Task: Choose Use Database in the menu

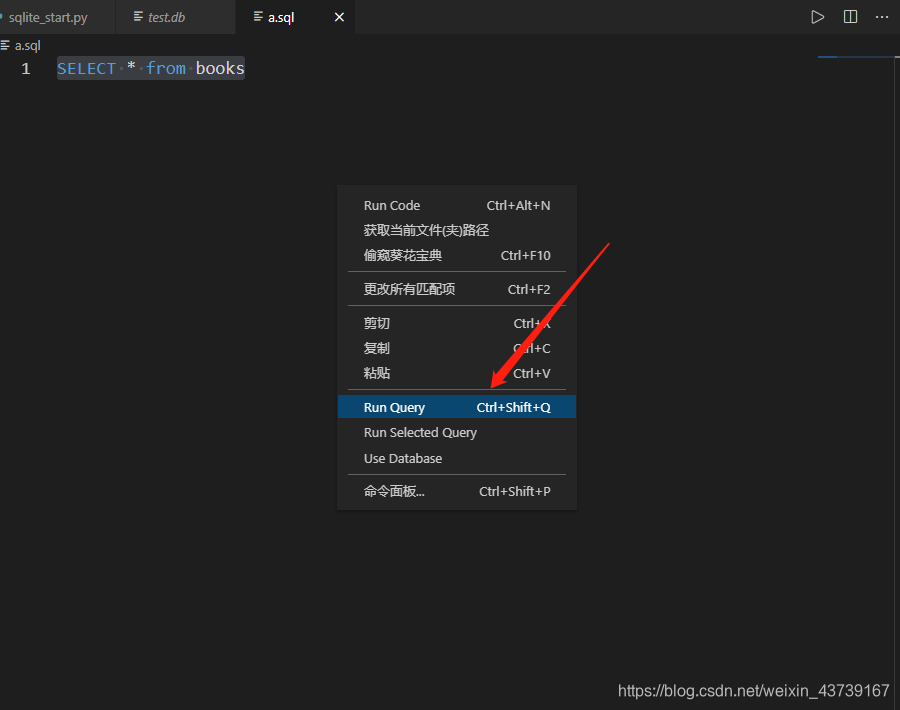Action: tap(402, 458)
